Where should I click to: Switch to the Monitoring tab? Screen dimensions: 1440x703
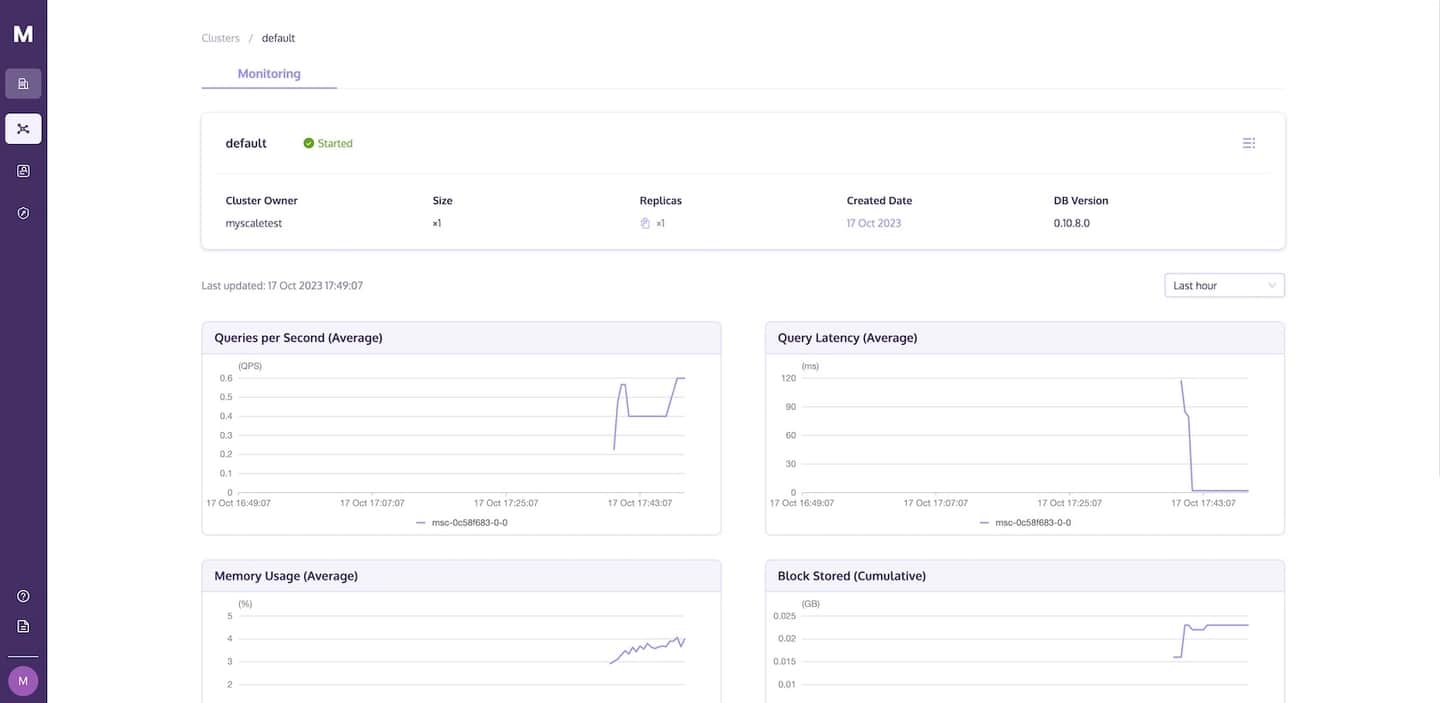point(269,74)
